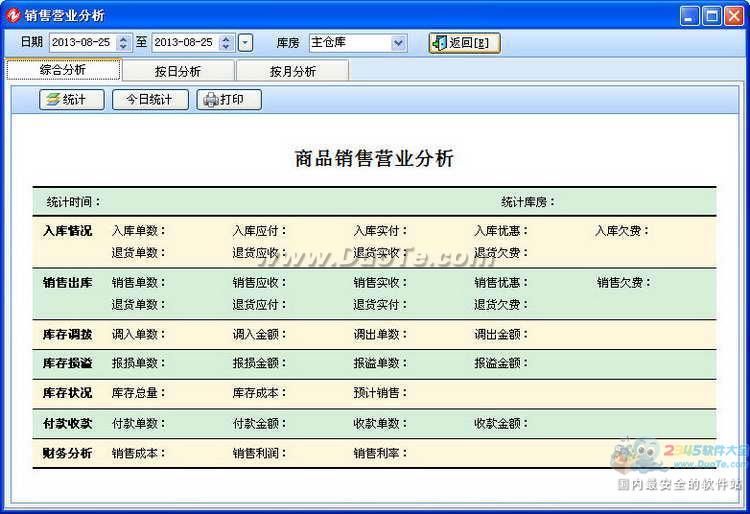Screen dimensions: 750x514
Task: Click the end date input field
Action: click(184, 43)
